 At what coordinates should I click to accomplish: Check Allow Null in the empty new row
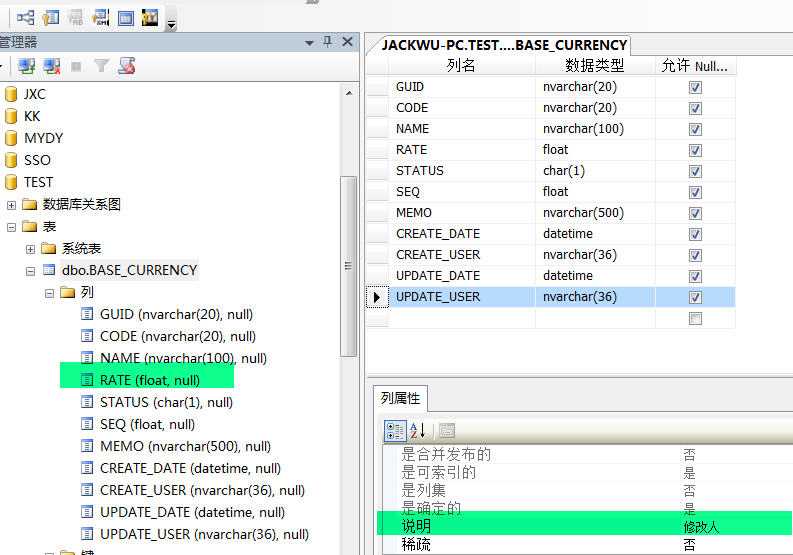(695, 318)
